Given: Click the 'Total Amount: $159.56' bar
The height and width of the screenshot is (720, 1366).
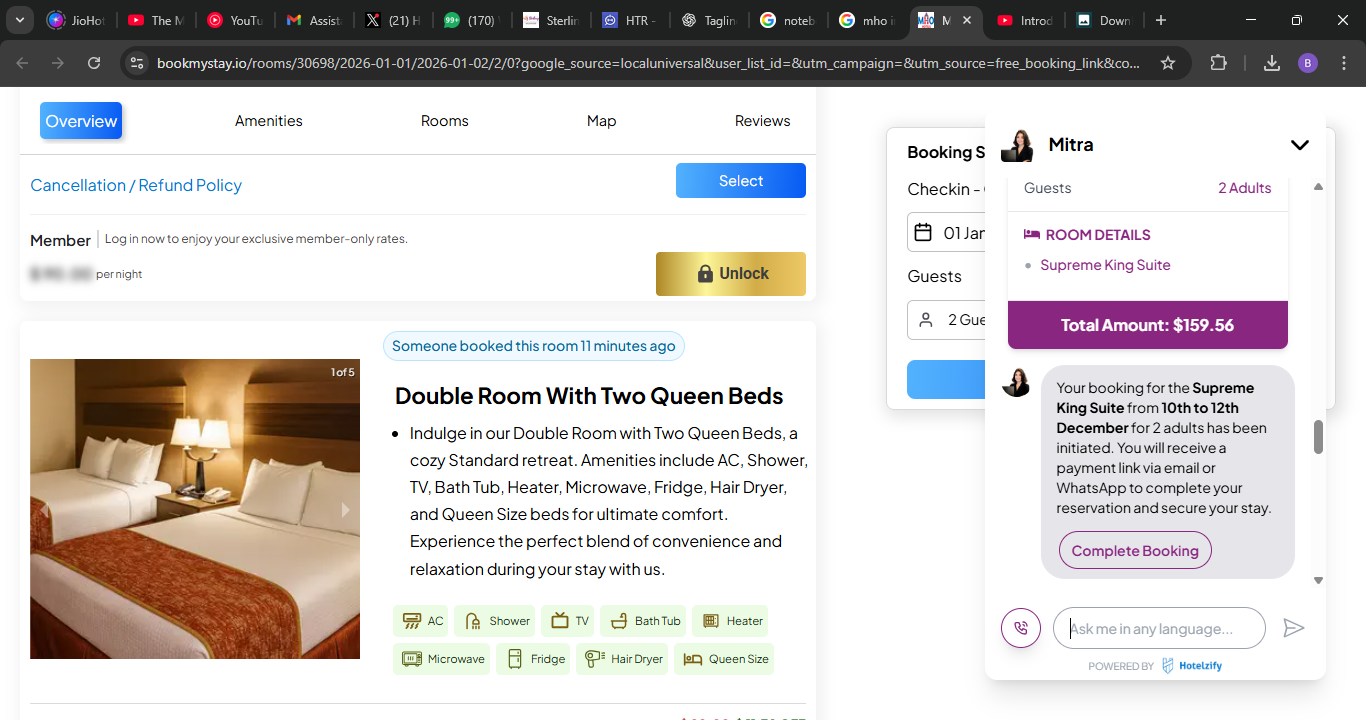Looking at the screenshot, I should (1148, 325).
